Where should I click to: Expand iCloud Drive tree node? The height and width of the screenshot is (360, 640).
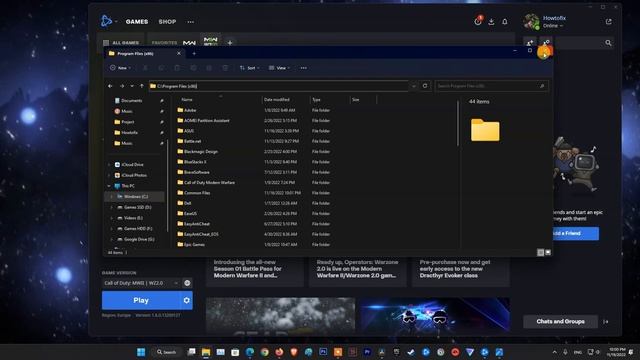[109, 164]
